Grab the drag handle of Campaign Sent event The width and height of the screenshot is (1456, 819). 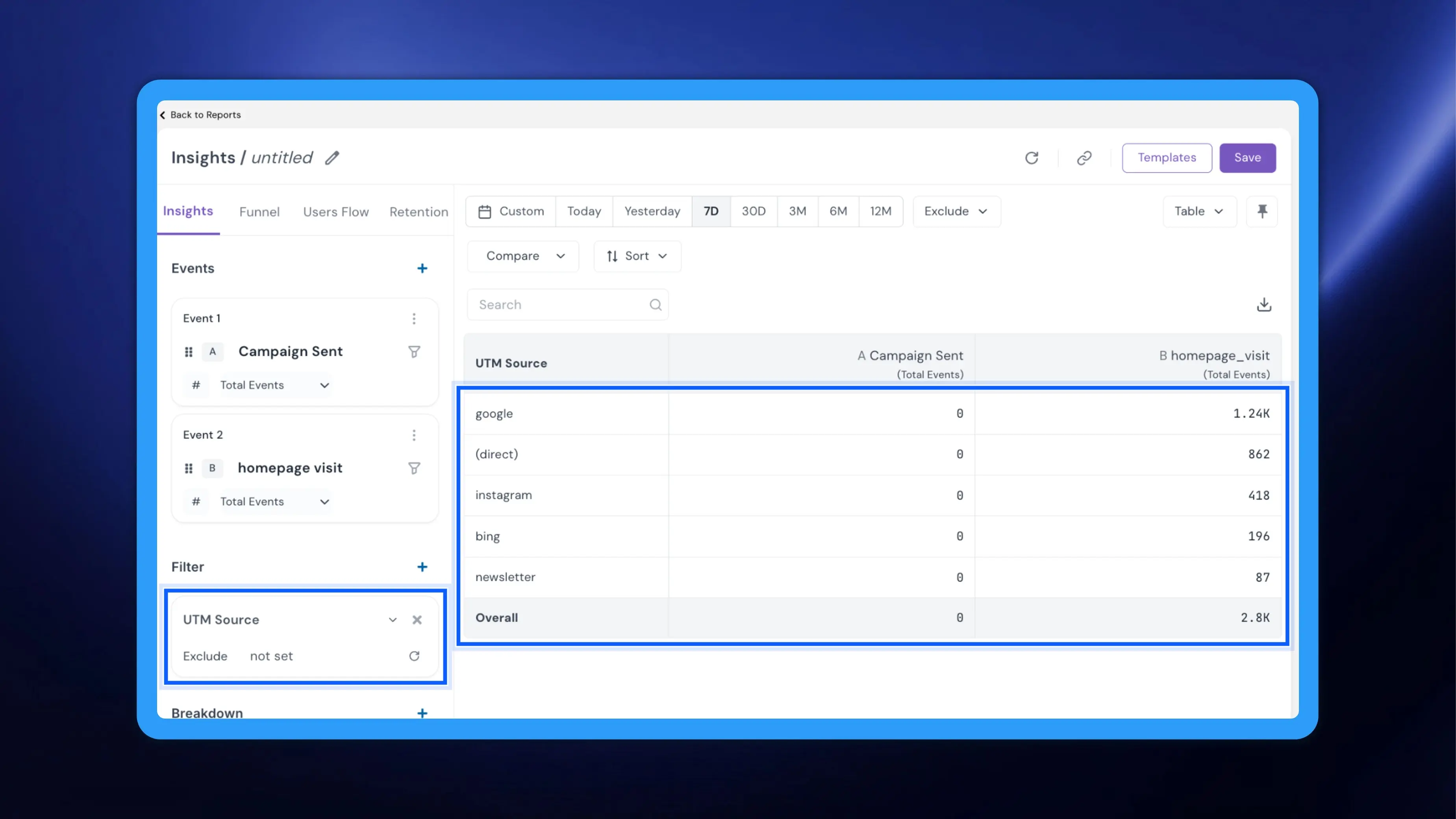(x=189, y=352)
